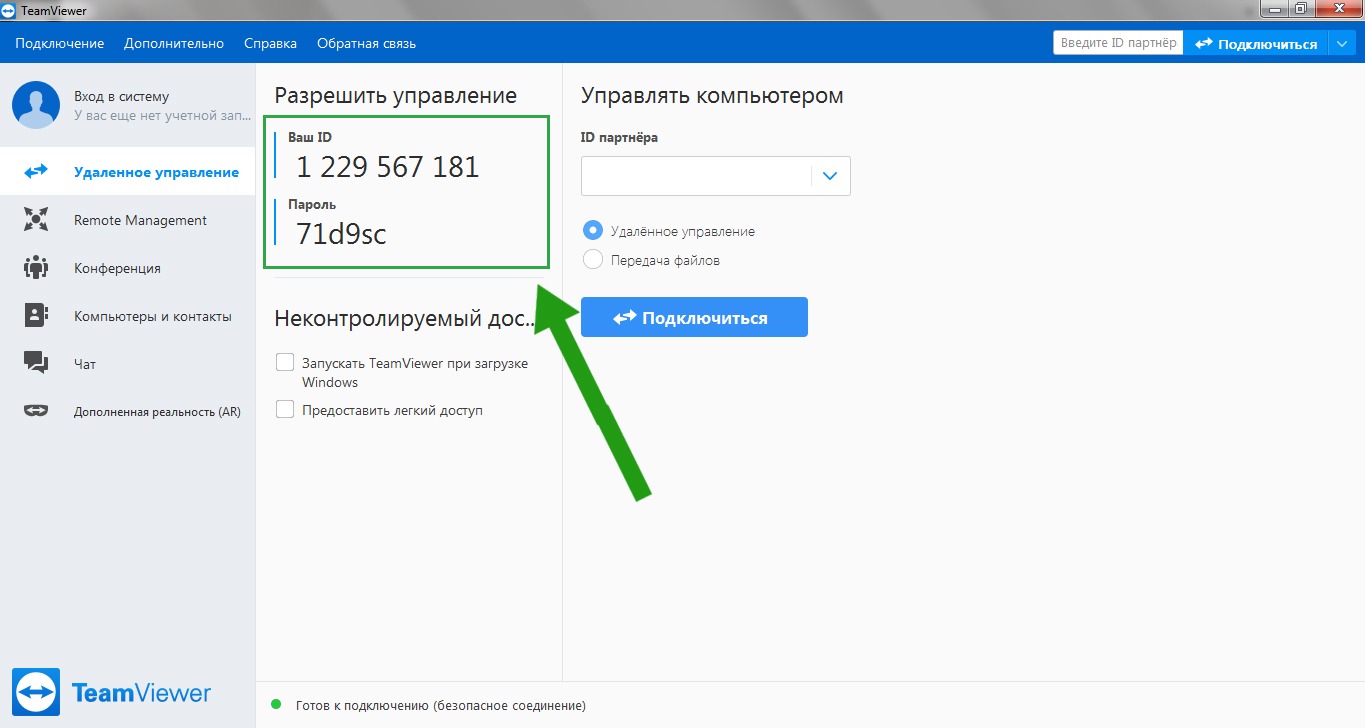The height and width of the screenshot is (728, 1365).
Task: Click the Разрешить управление heading
Action: point(395,96)
